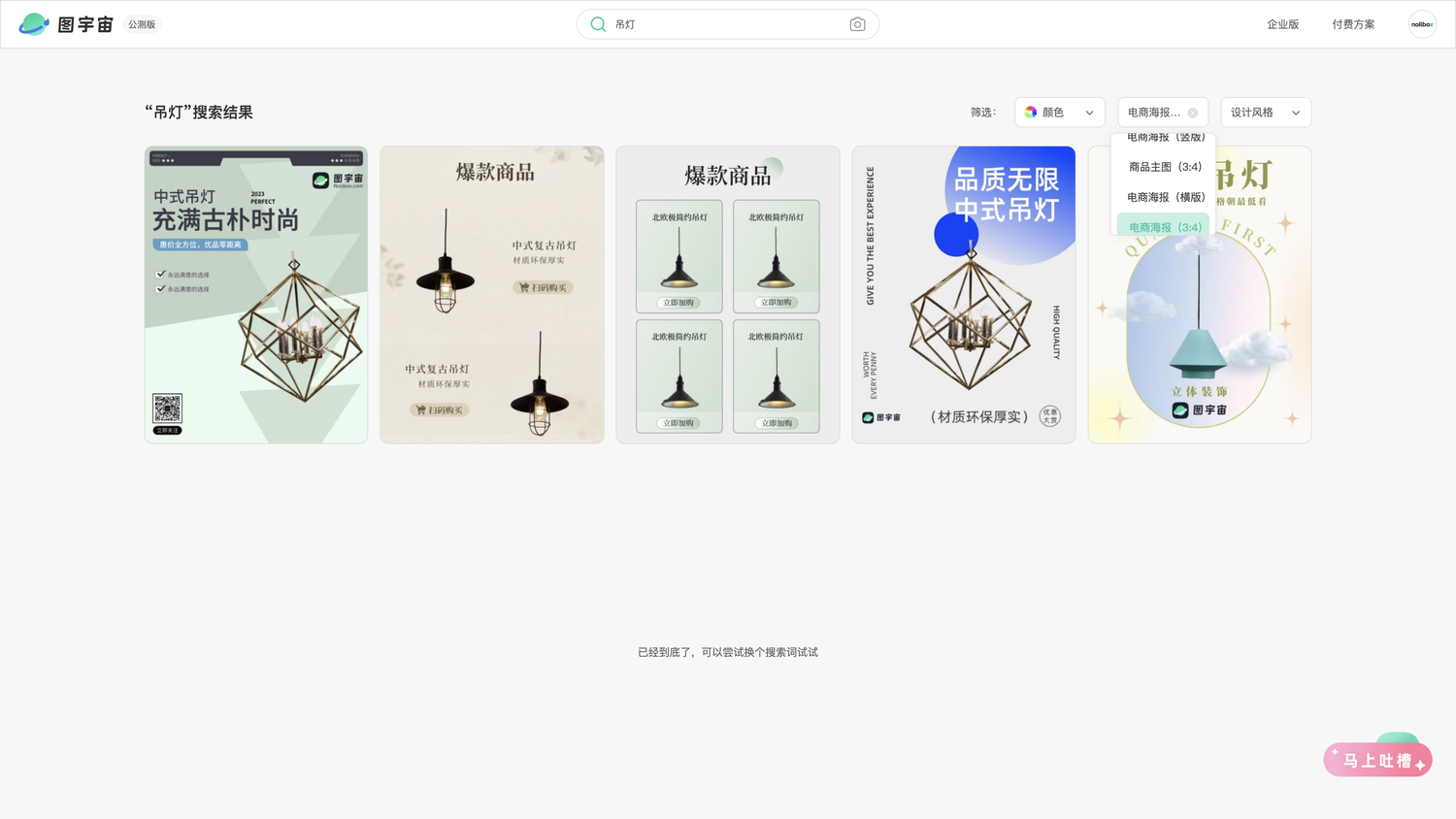
Task: Open the 付费方案 pricing page
Action: (x=1353, y=24)
